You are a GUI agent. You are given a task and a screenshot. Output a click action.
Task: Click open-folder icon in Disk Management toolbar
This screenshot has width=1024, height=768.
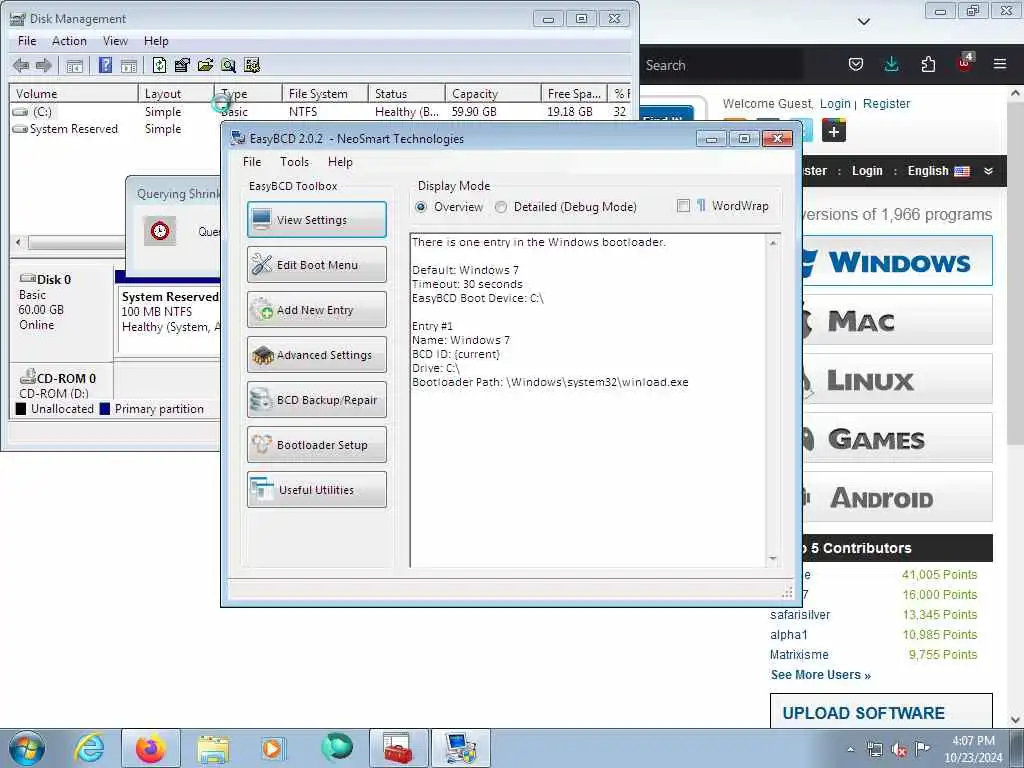click(x=205, y=65)
